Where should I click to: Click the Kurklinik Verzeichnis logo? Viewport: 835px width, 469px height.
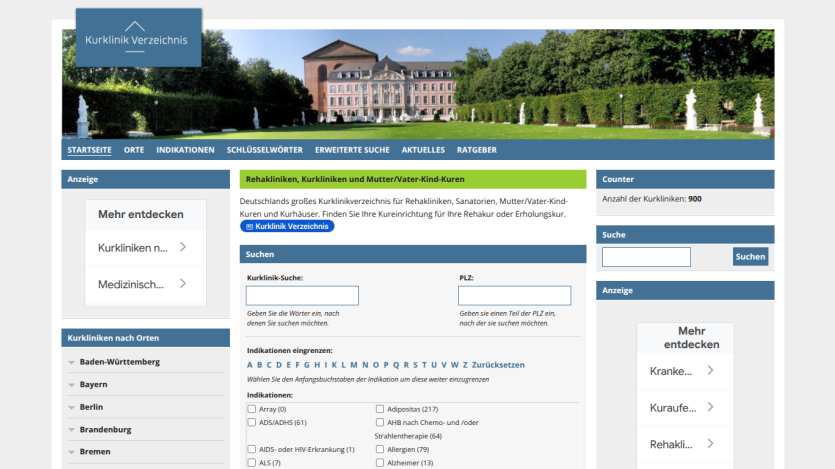coord(138,37)
